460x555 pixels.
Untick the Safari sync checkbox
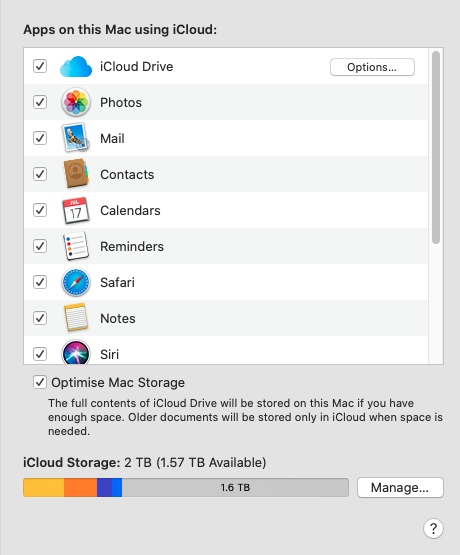click(x=40, y=282)
